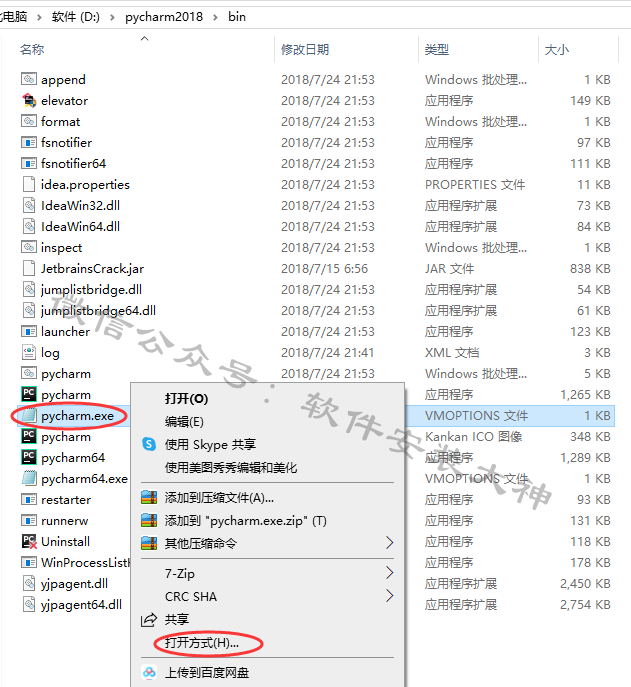Click the fsnotifier64 application icon
The height and width of the screenshot is (687, 631).
click(x=29, y=163)
